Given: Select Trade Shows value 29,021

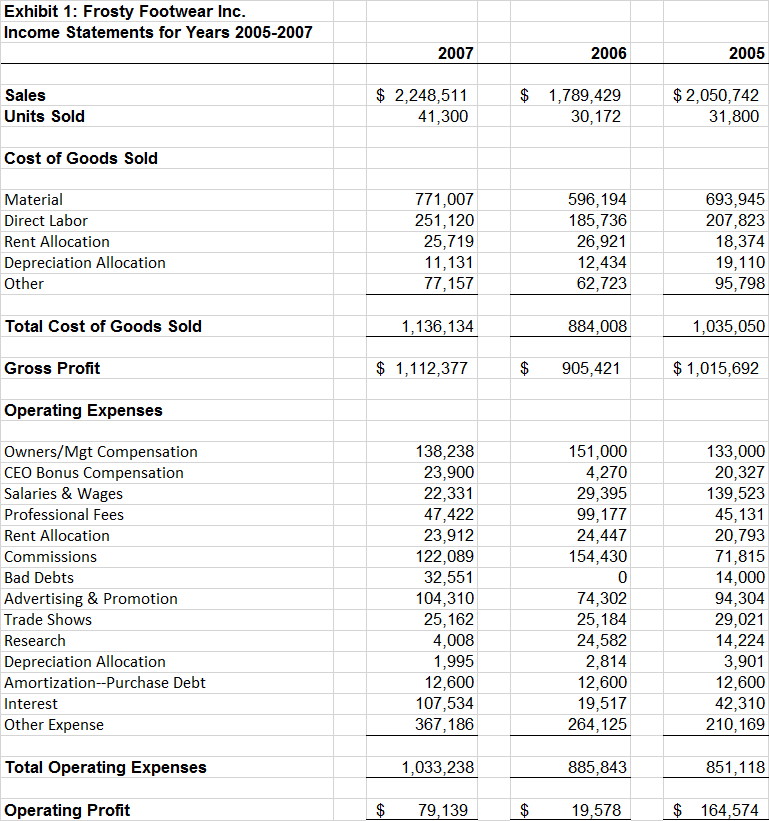Looking at the screenshot, I should 740,619.
